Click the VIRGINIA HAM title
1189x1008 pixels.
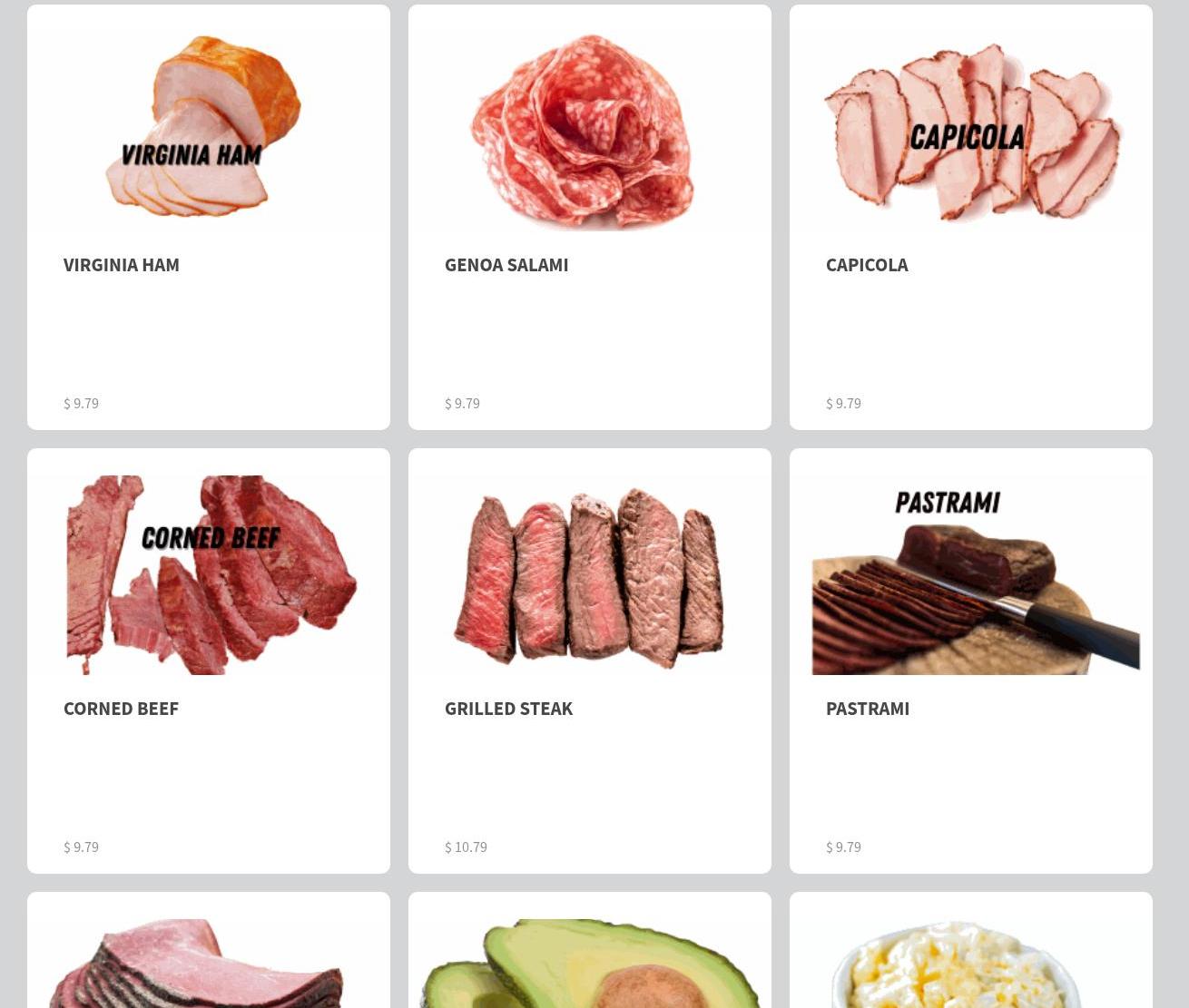click(122, 264)
